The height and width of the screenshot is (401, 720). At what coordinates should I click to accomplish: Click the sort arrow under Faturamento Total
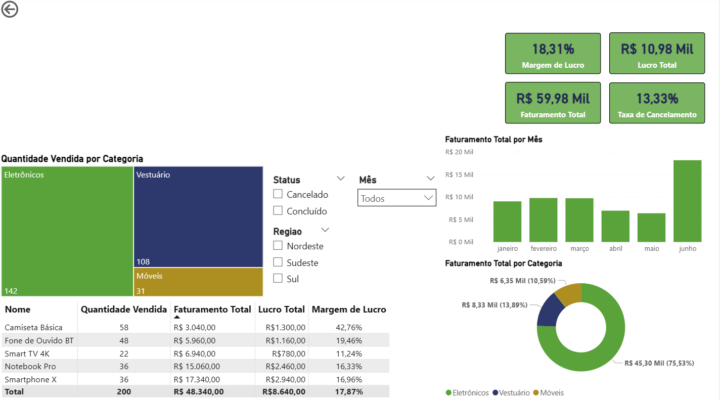click(177, 317)
